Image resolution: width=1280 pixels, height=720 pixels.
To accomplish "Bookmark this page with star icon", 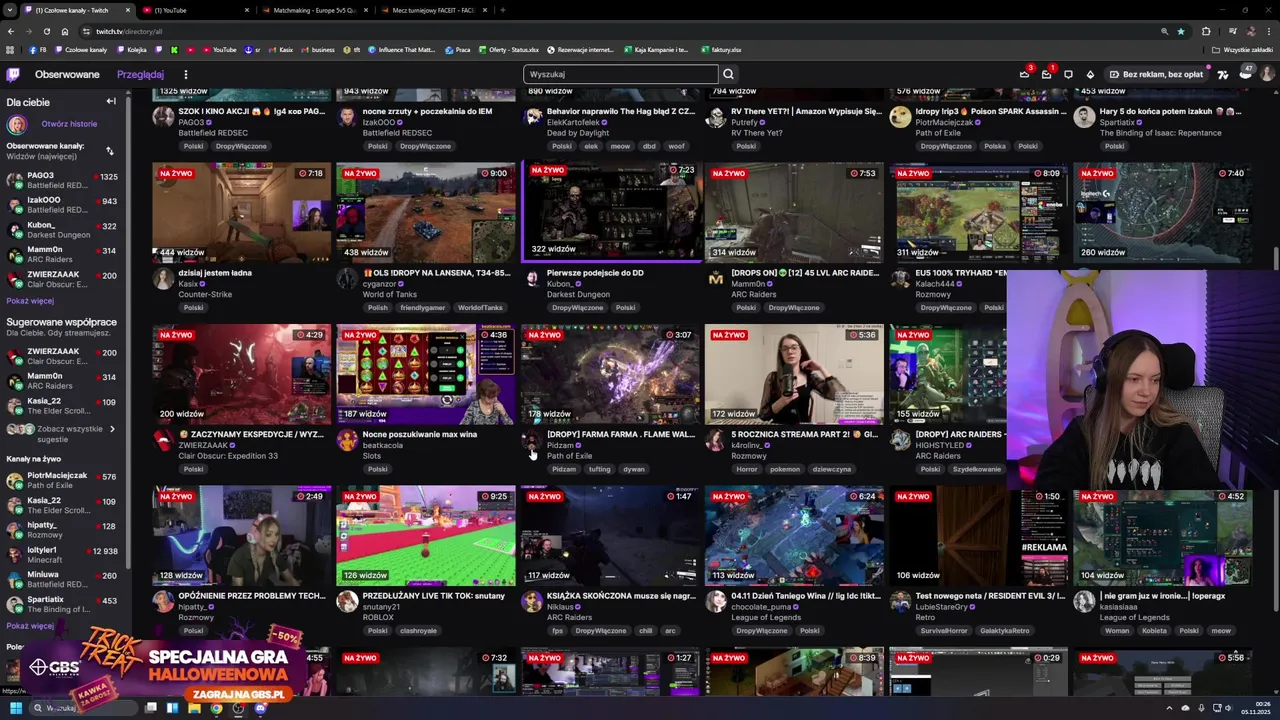I will (x=1181, y=31).
